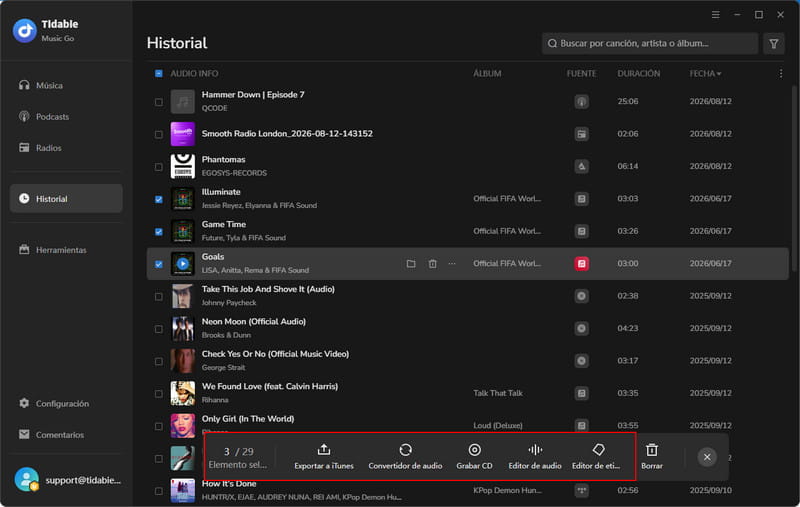
Task: Open the Editor de etiquetas tag tool
Action: point(596,457)
